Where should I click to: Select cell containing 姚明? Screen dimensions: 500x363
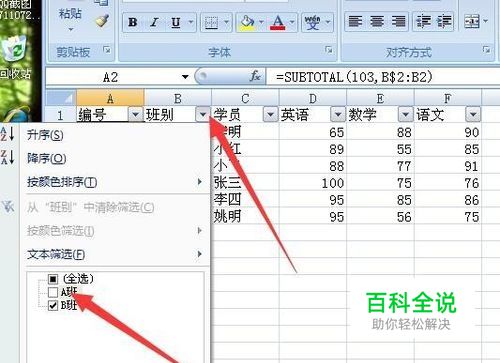pyautogui.click(x=245, y=217)
